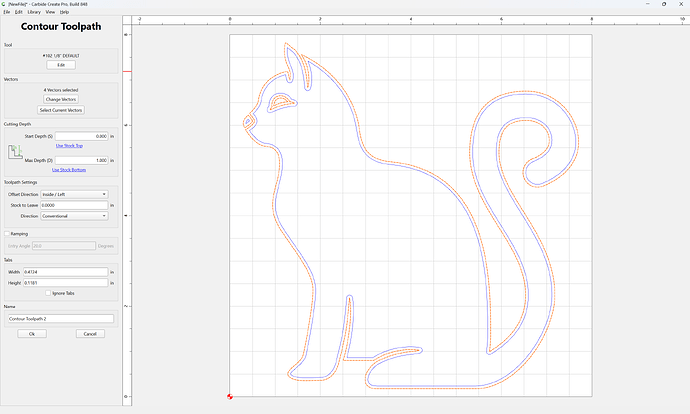Screen dimensions: 690x414
Task: Click the Use Stock Top link
Action: click(x=69, y=146)
